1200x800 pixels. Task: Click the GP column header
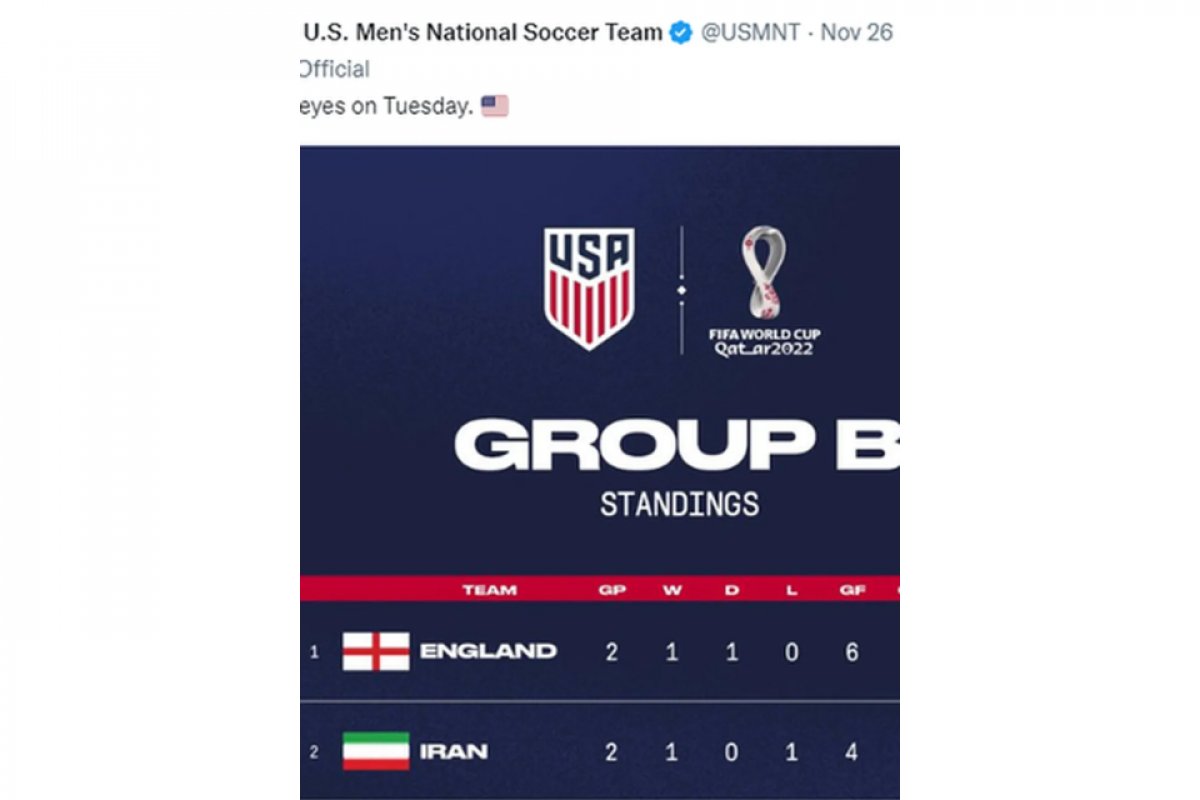pos(613,589)
